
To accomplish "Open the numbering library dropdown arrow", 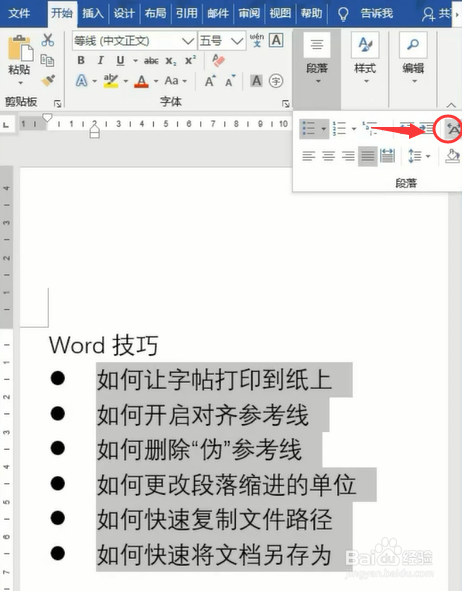I will coord(354,129).
